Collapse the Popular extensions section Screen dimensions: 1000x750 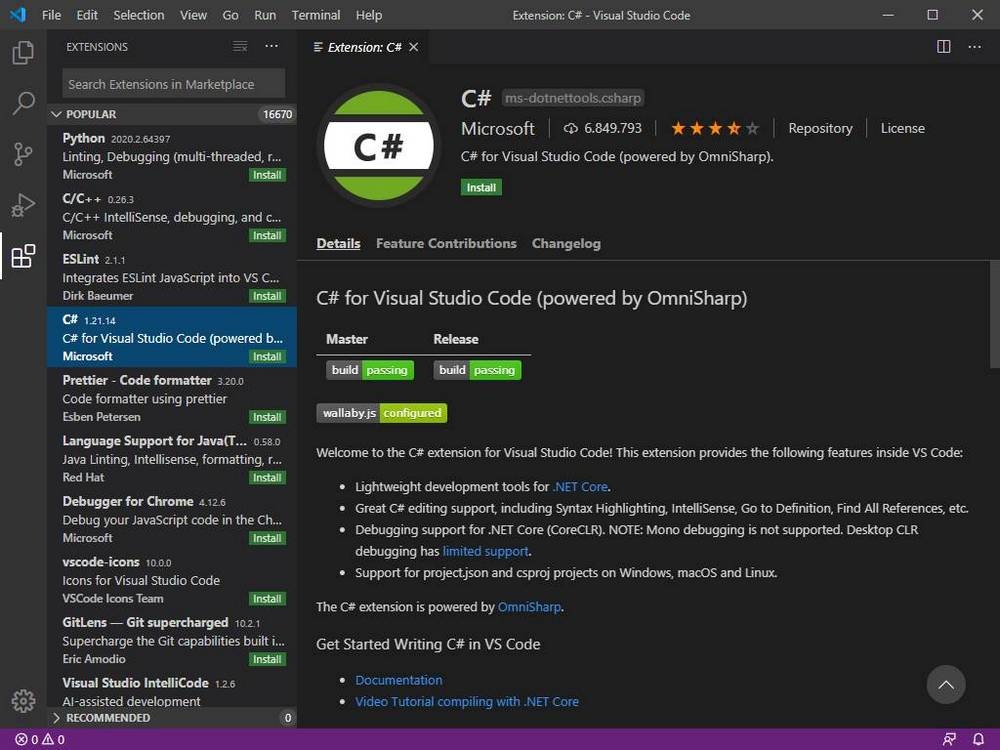pyautogui.click(x=172, y=114)
